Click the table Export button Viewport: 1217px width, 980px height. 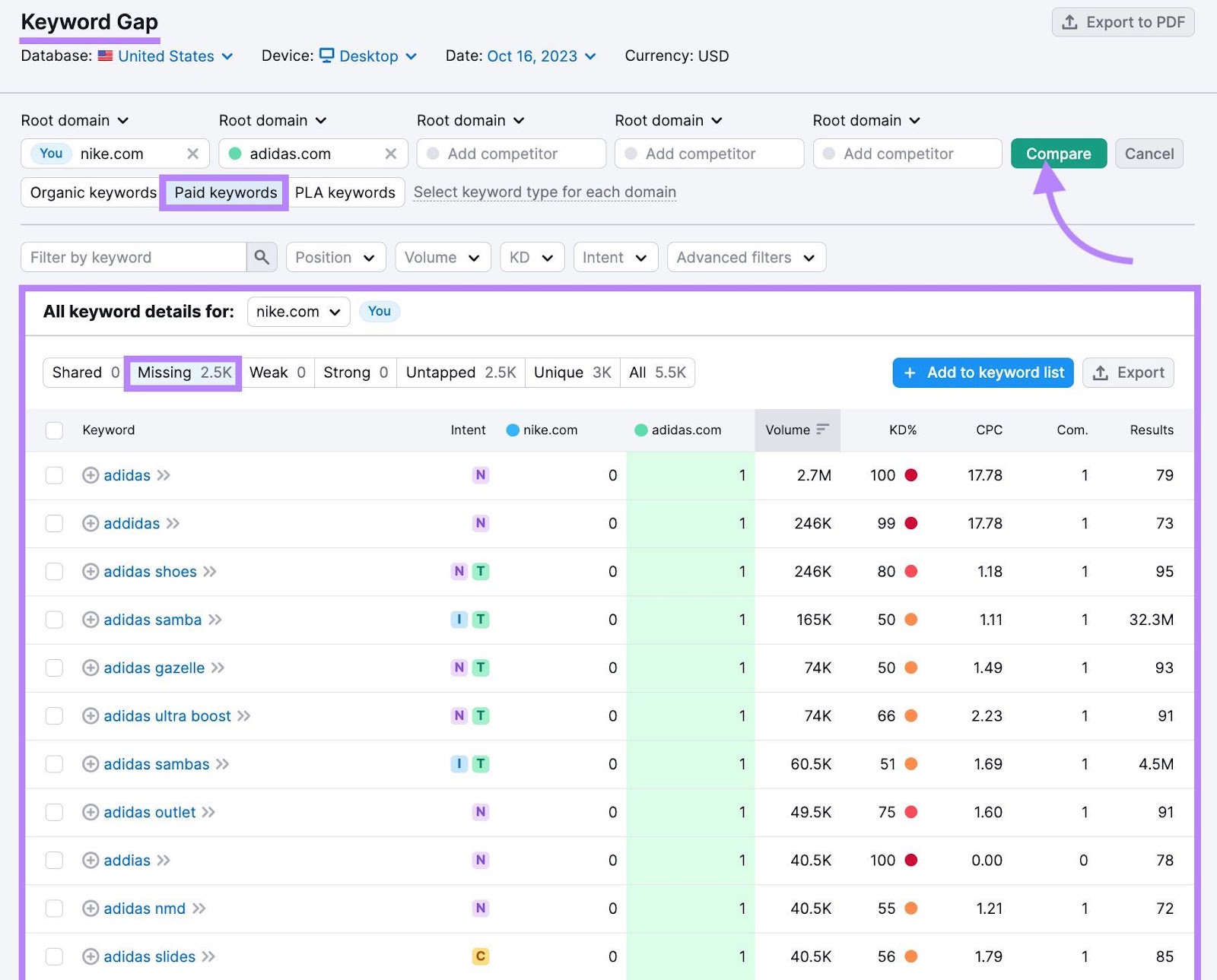coord(1128,373)
